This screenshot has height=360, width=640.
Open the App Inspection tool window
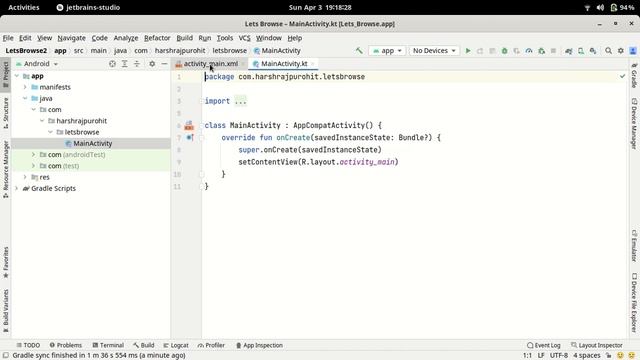coord(259,345)
